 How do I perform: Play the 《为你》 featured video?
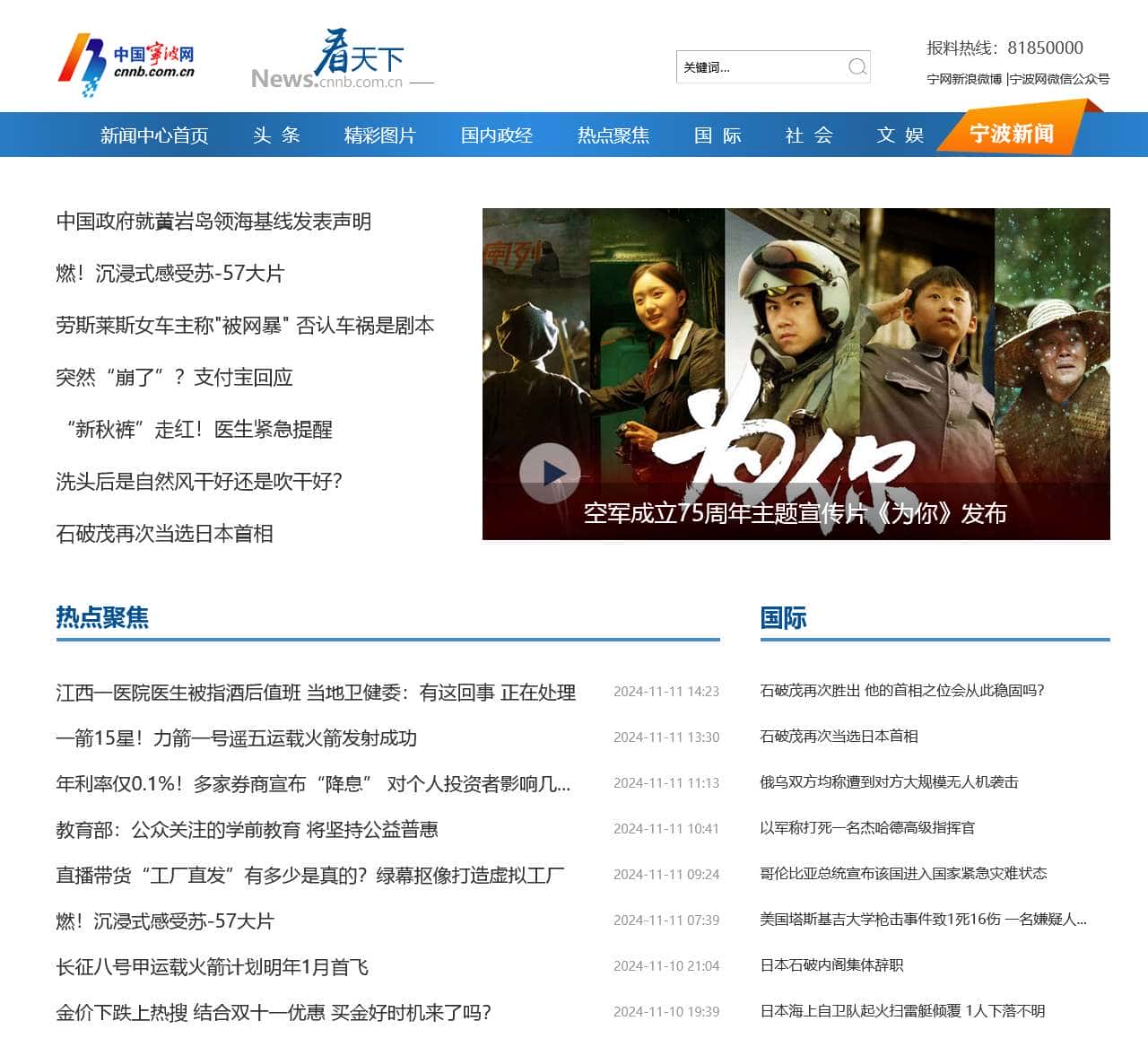549,473
